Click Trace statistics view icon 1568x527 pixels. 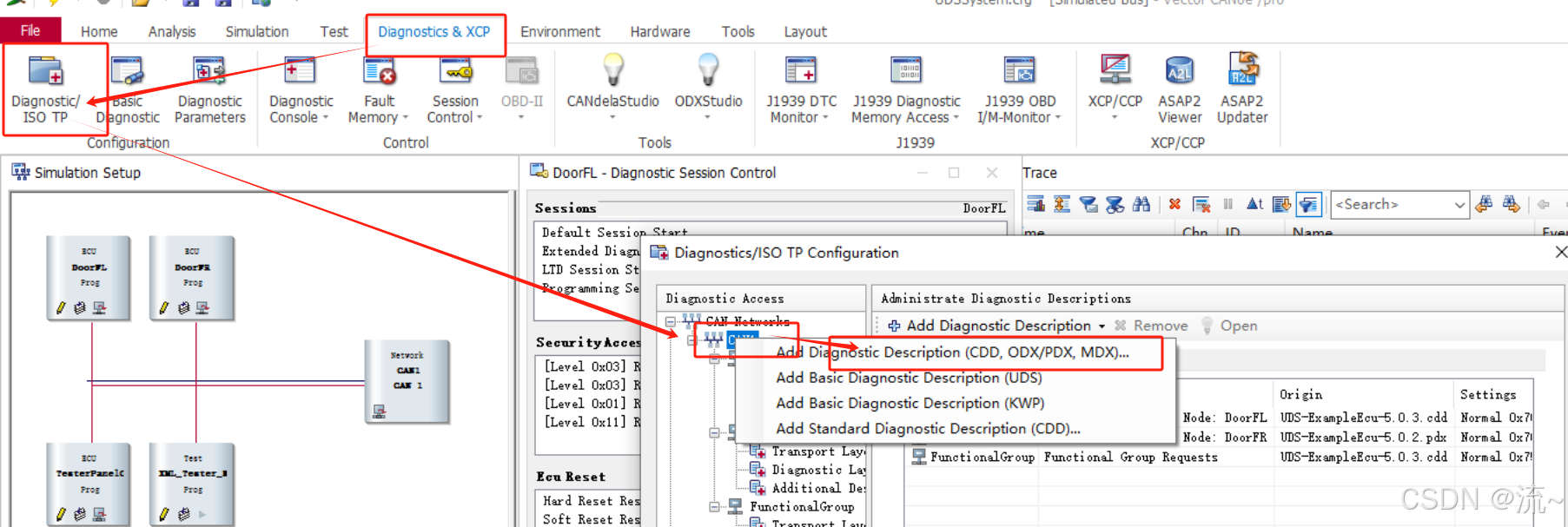pyautogui.click(x=1035, y=204)
